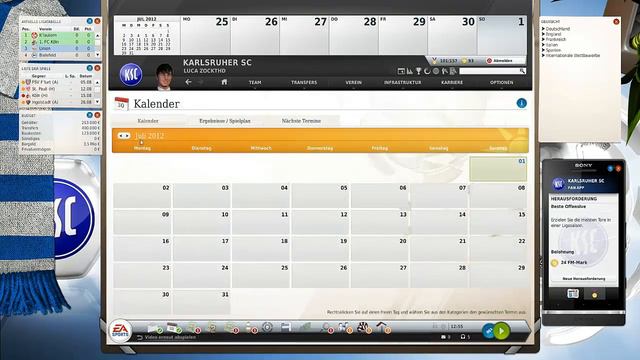The height and width of the screenshot is (360, 640).
Task: Select Bielefeld row in league table
Action: point(58,55)
